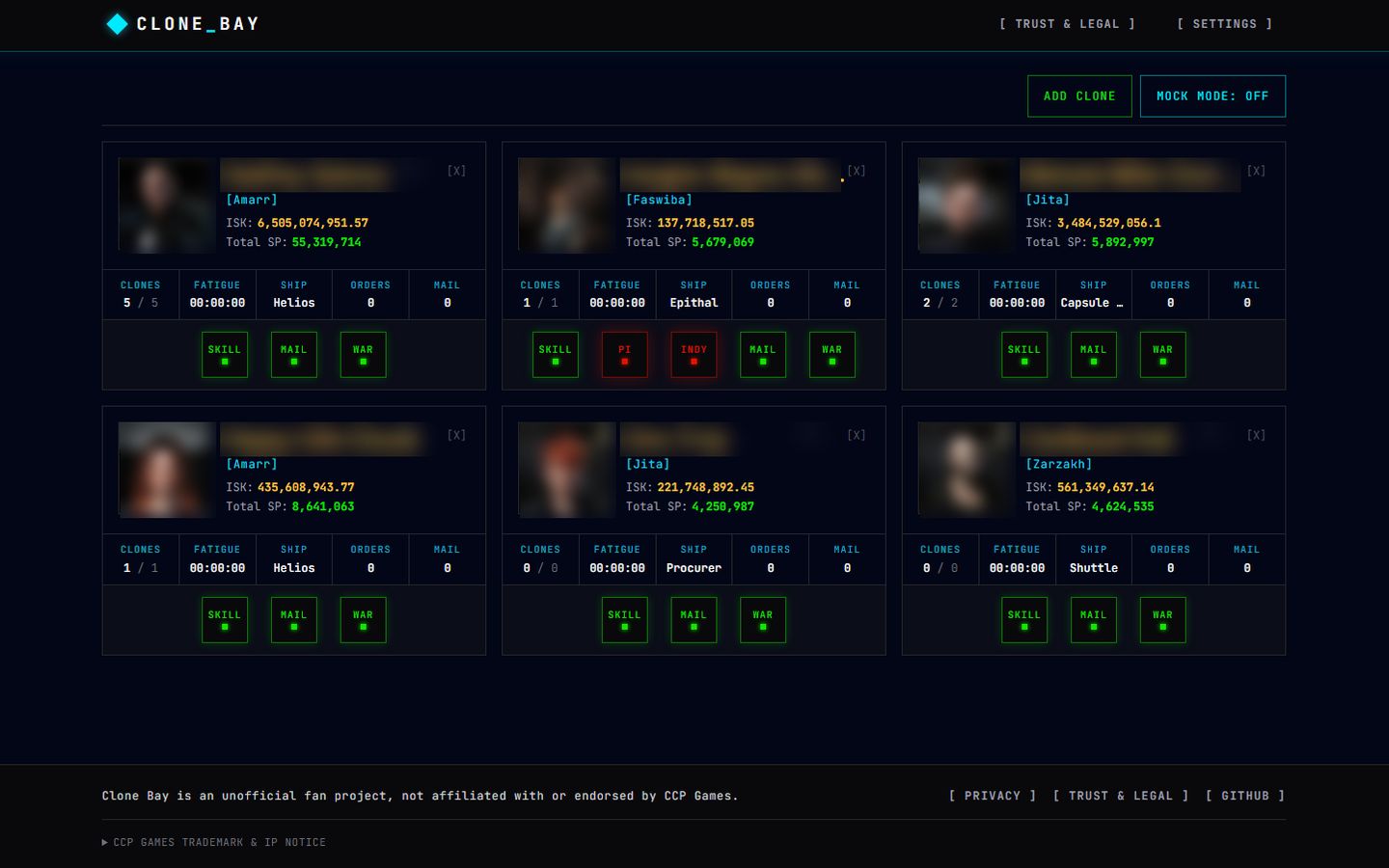This screenshot has height=868, width=1389.
Task: Remove the 6,505,074,951.57 ISK character with [X]
Action: 456,171
